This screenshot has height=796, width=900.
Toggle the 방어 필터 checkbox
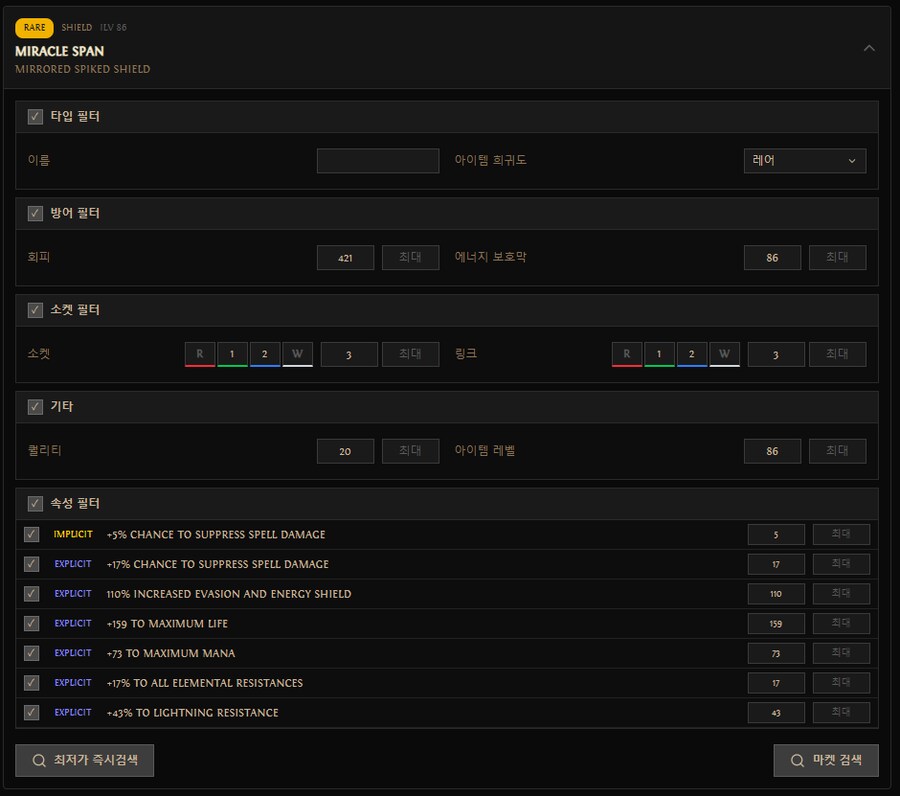[35, 214]
